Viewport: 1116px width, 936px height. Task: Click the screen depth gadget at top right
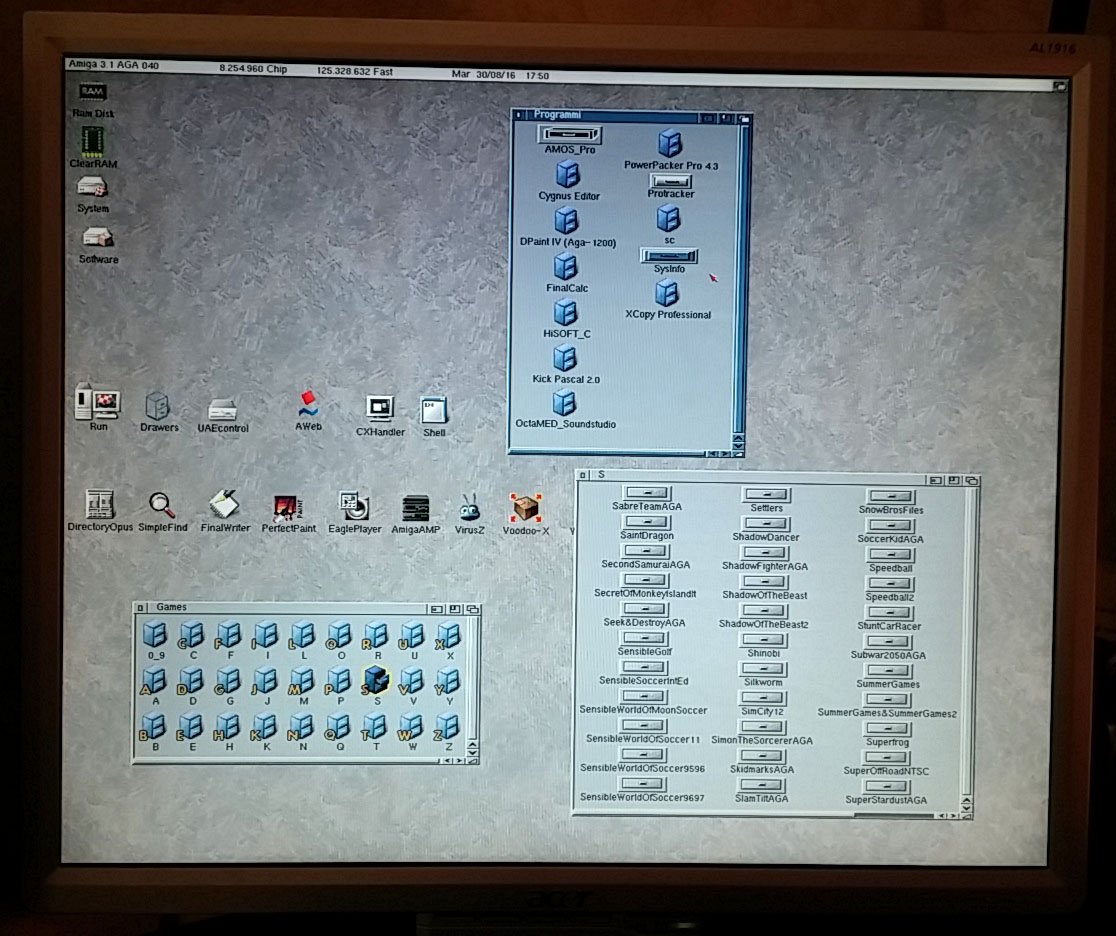(1060, 85)
